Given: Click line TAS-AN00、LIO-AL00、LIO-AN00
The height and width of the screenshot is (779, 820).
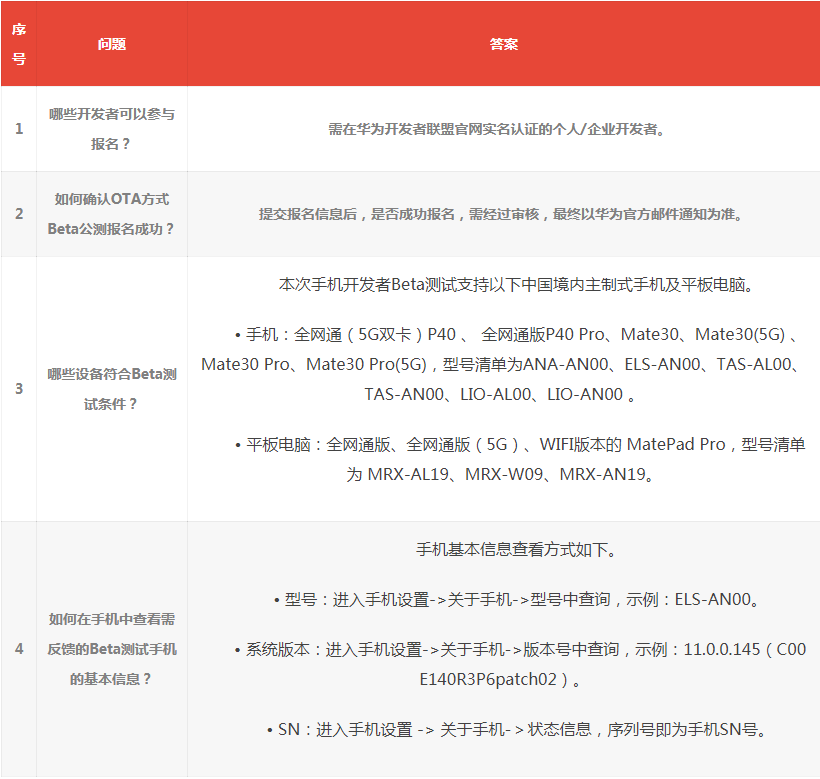Looking at the screenshot, I should (x=500, y=395).
